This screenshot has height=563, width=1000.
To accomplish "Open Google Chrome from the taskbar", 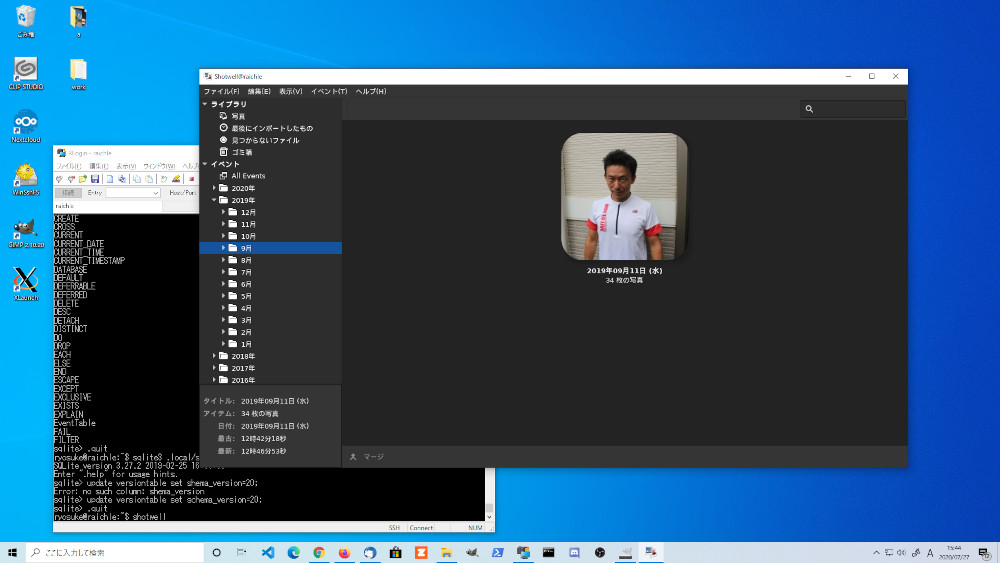I will pos(319,553).
